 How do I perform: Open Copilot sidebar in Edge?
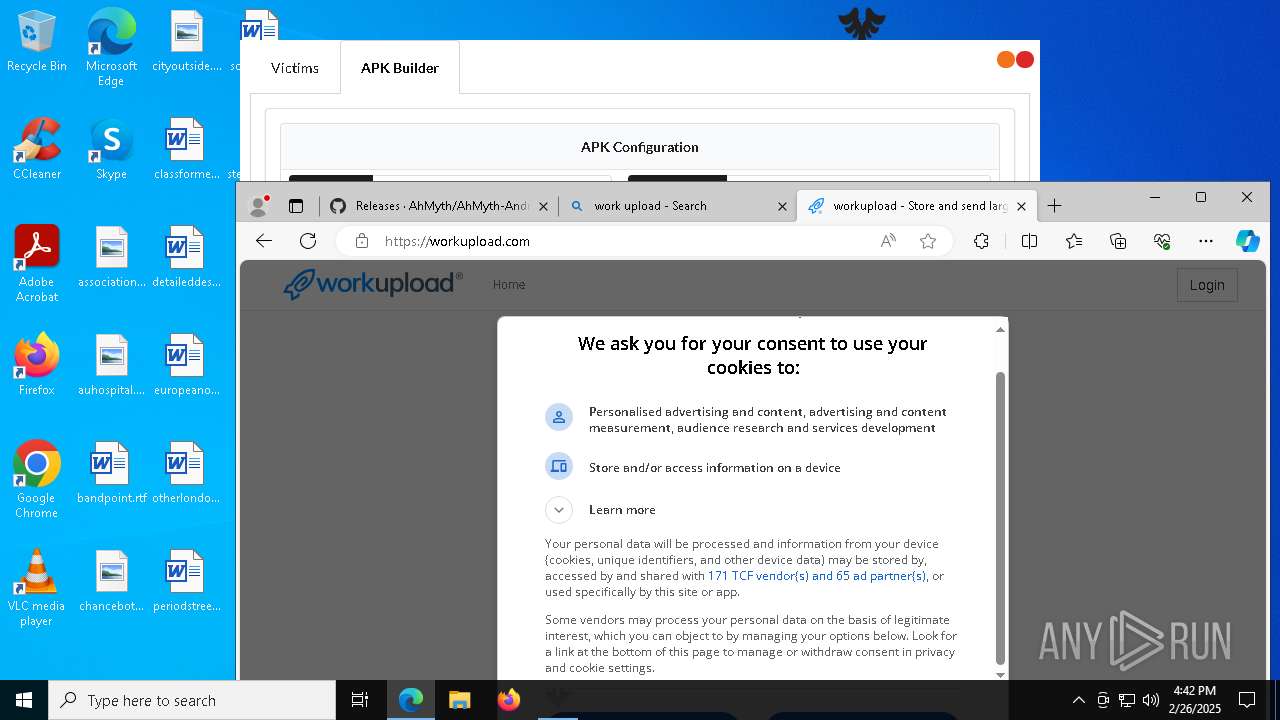(1247, 241)
